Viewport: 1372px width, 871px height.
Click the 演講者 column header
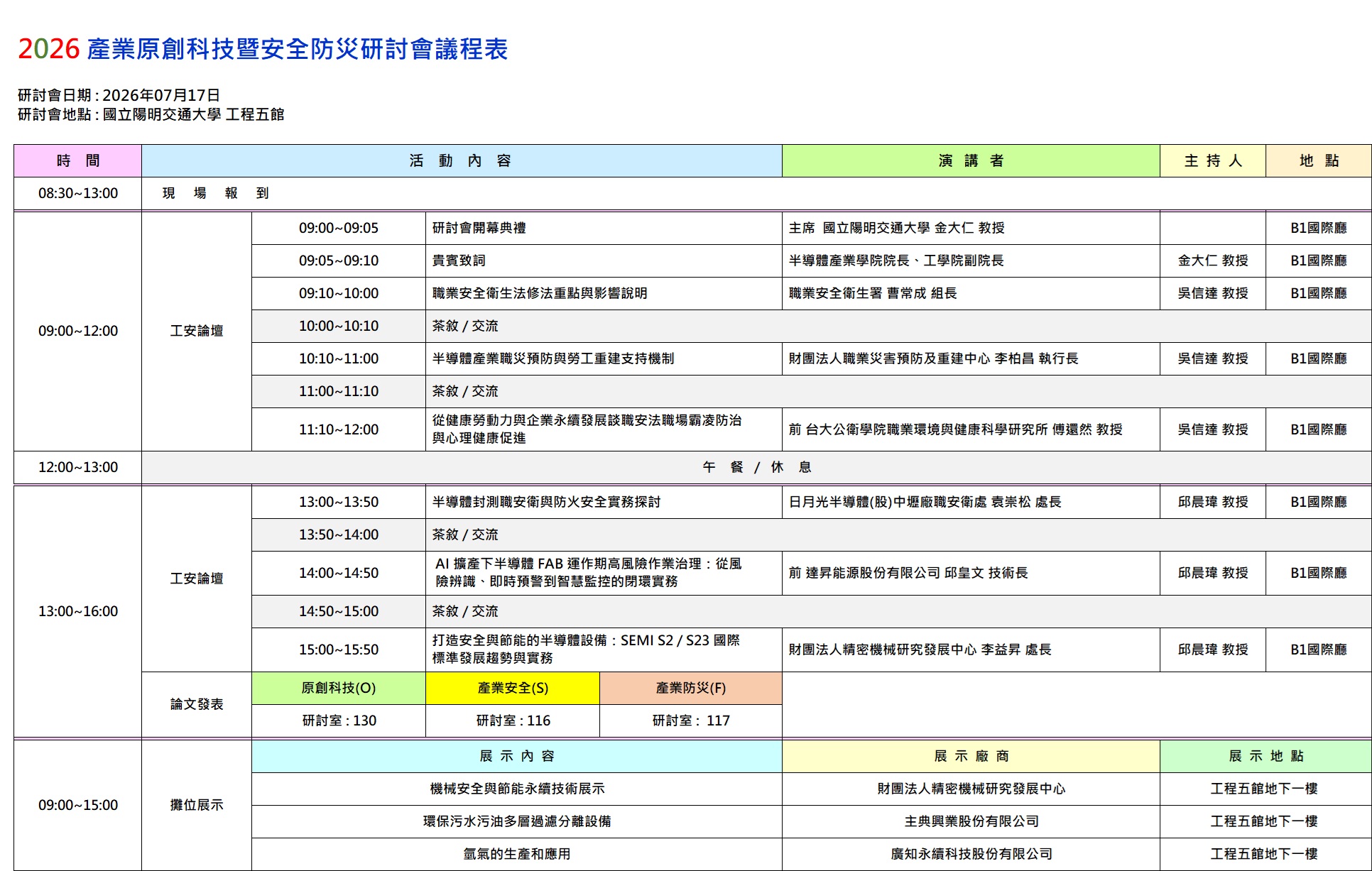point(971,160)
